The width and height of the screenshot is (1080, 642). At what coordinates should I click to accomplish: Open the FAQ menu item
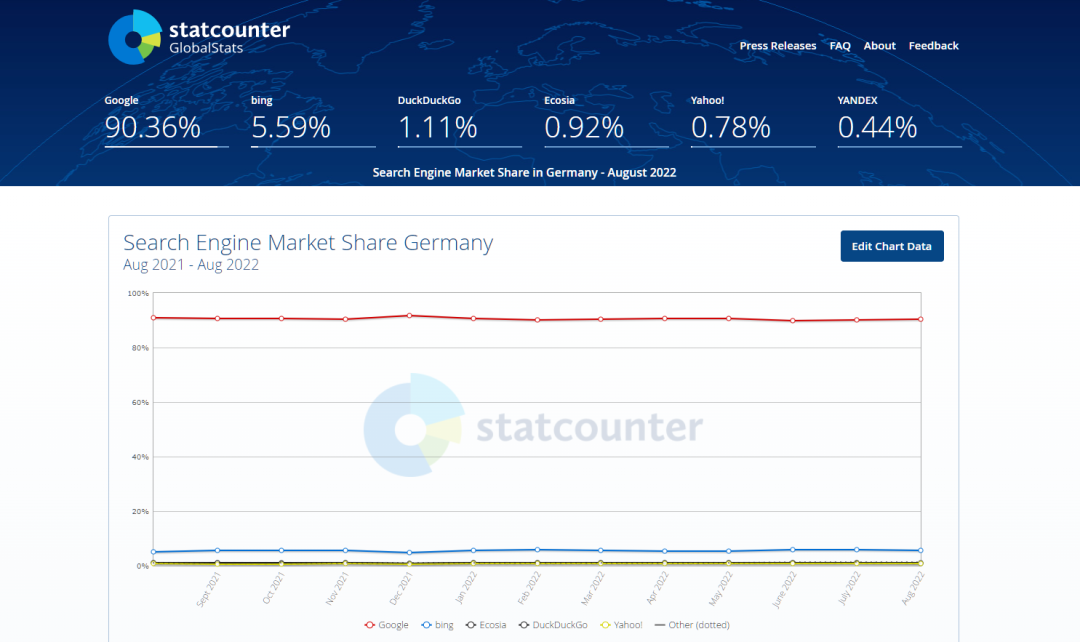(840, 46)
